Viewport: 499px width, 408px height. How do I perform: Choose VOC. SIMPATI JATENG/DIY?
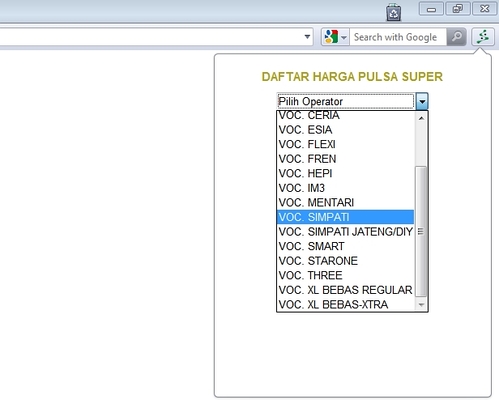tap(345, 232)
